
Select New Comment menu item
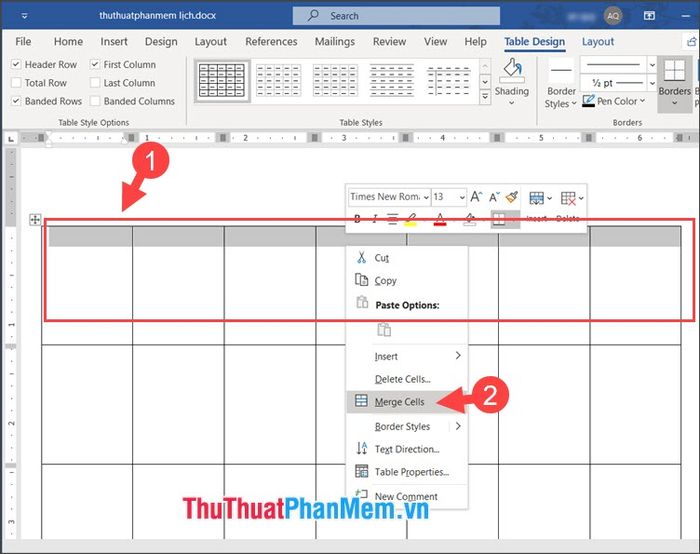[406, 496]
